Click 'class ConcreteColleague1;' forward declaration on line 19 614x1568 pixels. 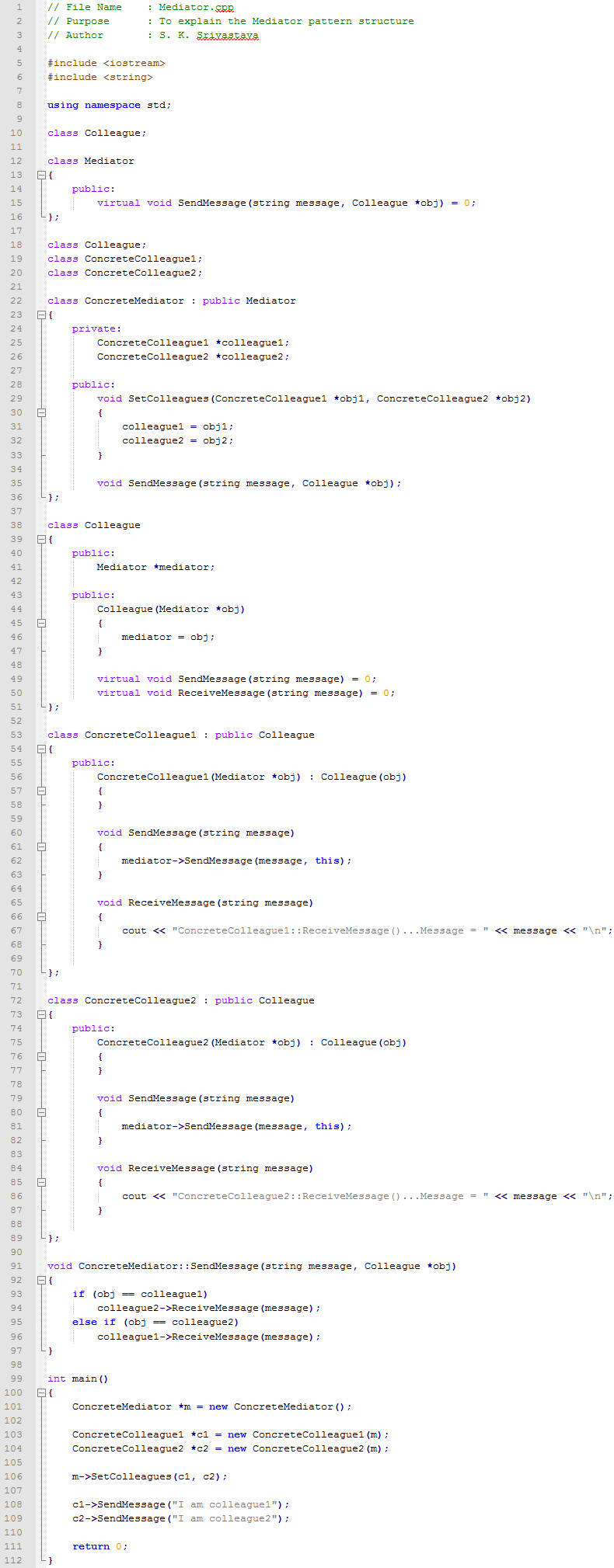[x=125, y=259]
